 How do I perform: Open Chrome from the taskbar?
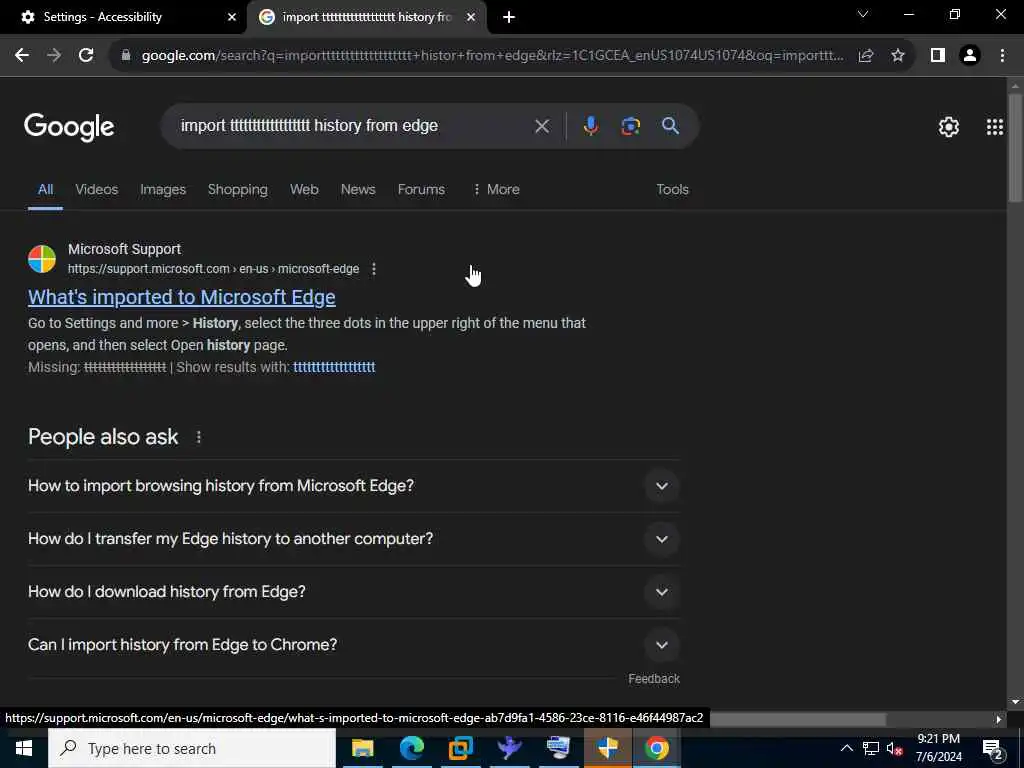[656, 748]
